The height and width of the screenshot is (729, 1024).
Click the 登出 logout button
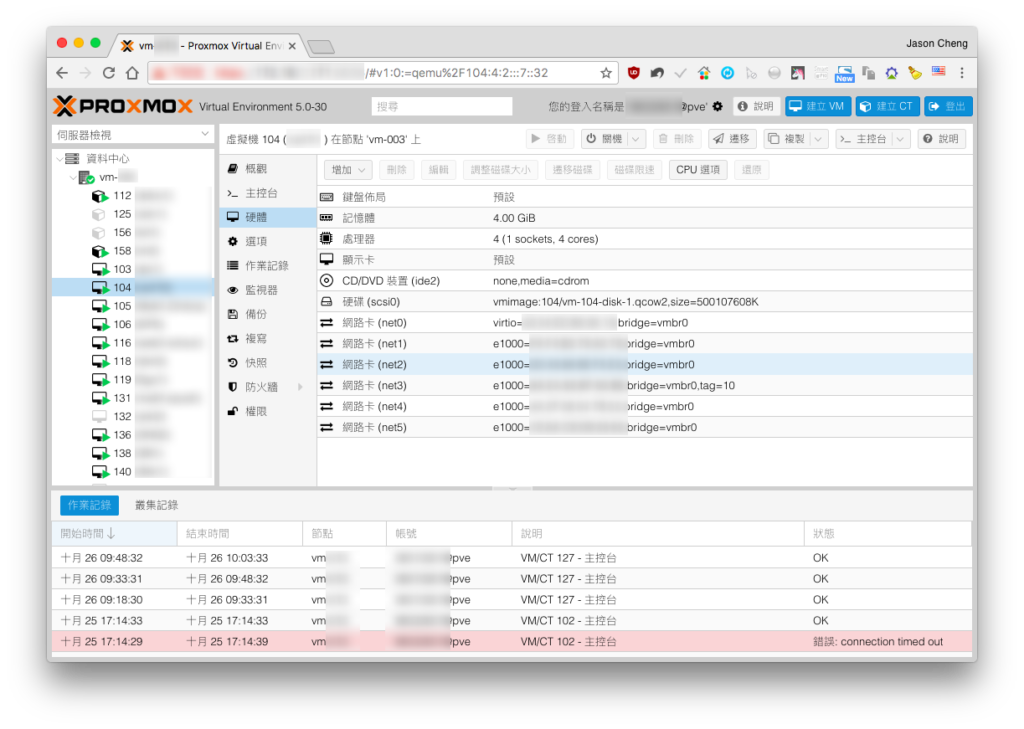948,106
